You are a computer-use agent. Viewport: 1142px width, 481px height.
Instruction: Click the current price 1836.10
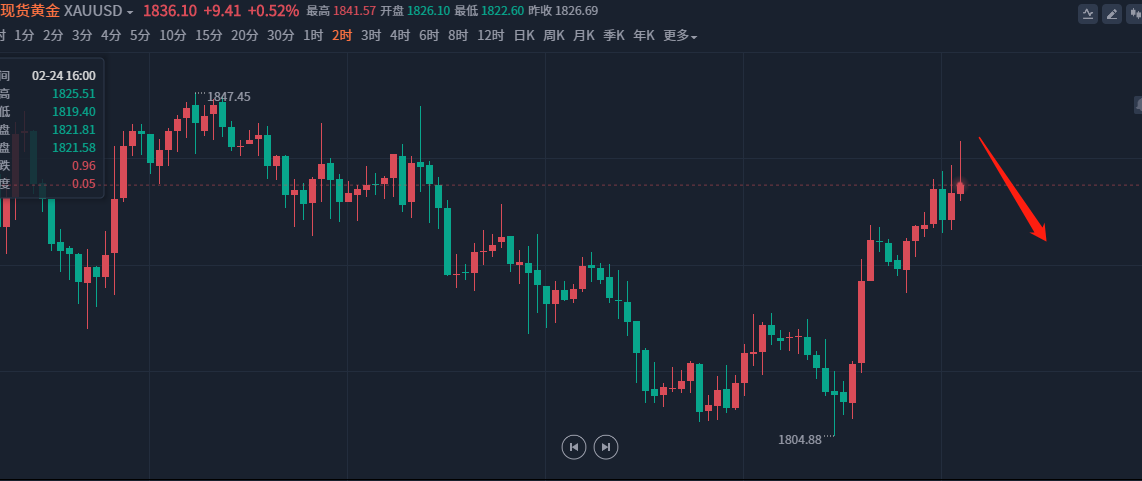pyautogui.click(x=170, y=11)
